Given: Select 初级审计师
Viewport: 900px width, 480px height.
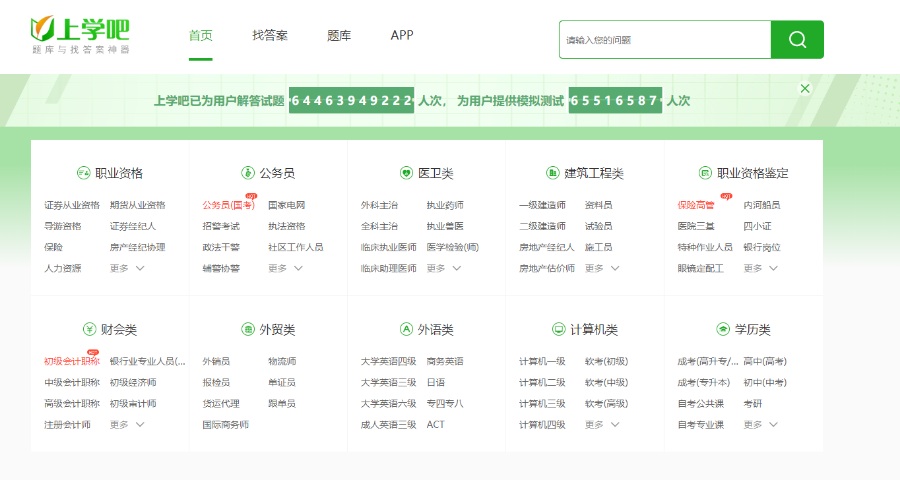Looking at the screenshot, I should (x=133, y=404).
